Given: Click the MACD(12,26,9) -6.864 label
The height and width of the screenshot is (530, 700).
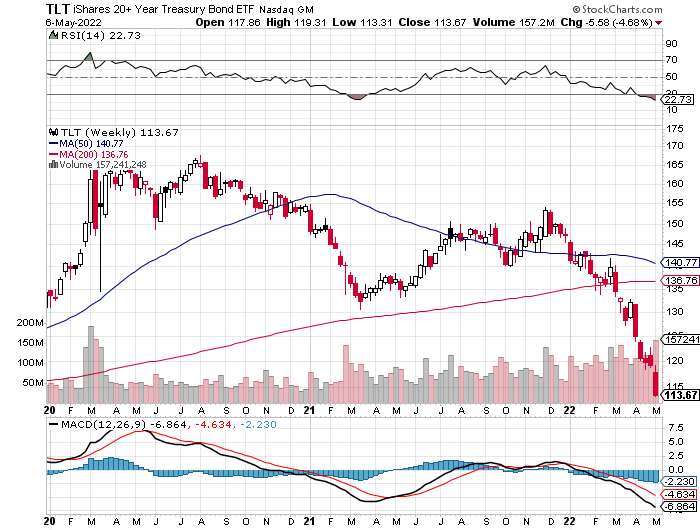Looking at the screenshot, I should pos(124,424).
